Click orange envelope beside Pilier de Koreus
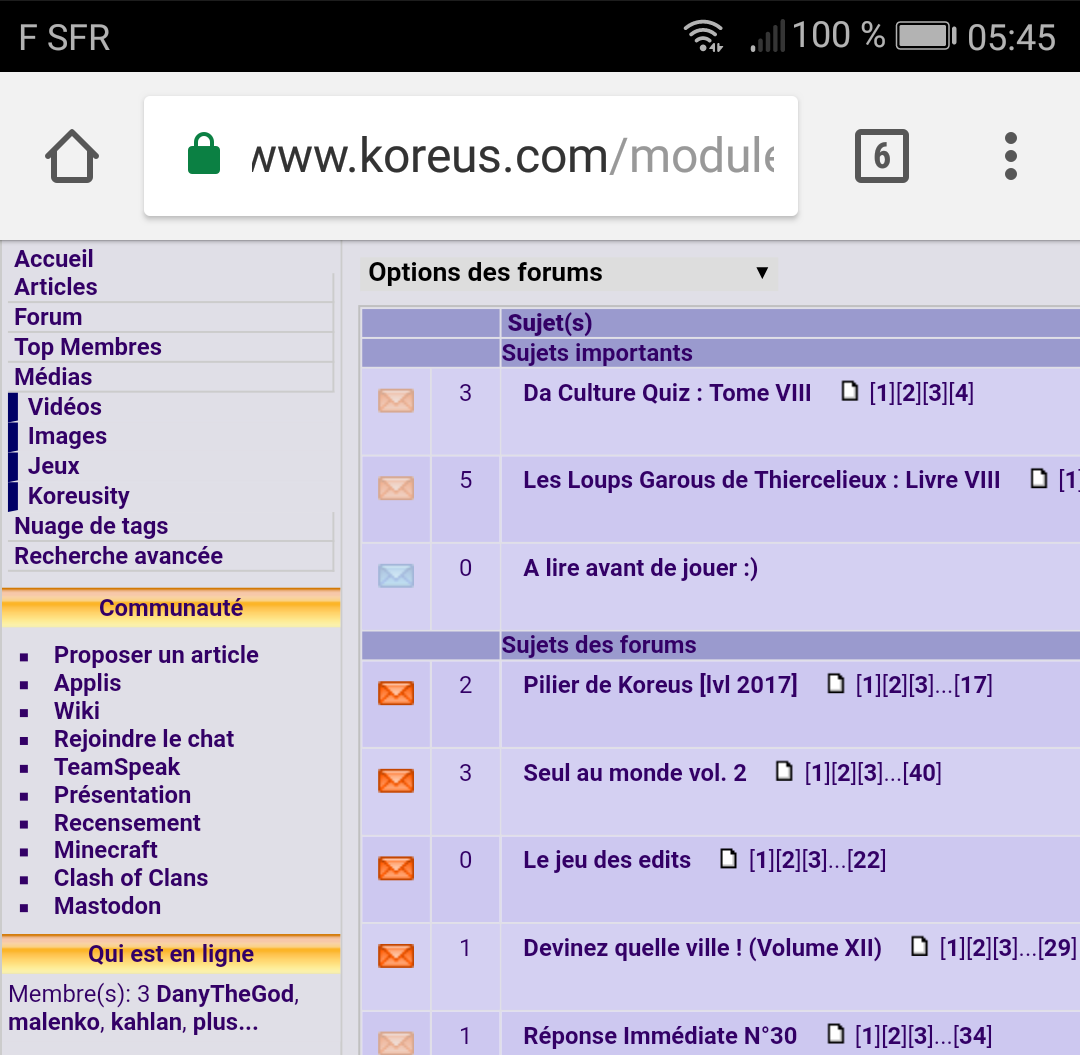1080x1055 pixels. (396, 692)
